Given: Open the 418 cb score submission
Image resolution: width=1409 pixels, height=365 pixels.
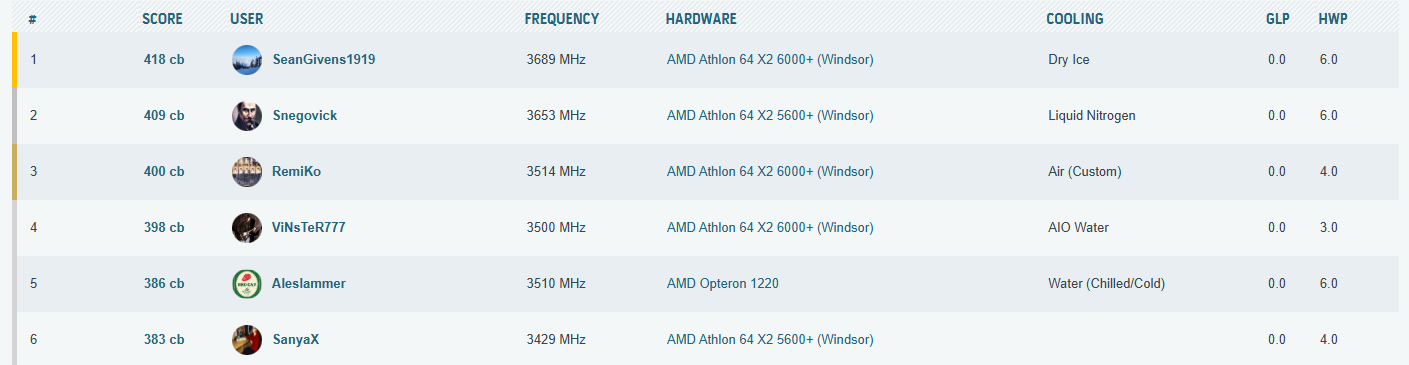Looking at the screenshot, I should pos(164,60).
